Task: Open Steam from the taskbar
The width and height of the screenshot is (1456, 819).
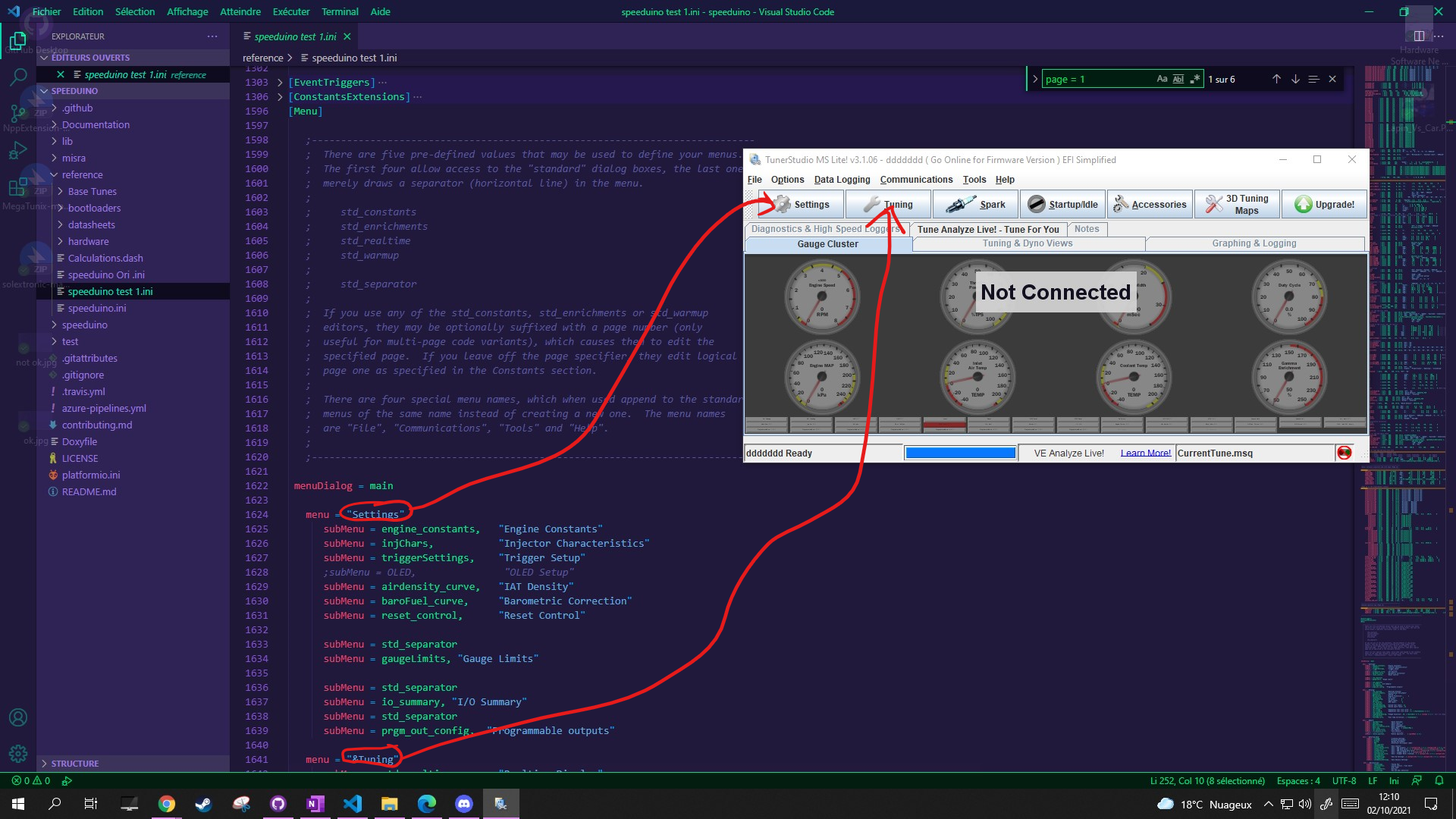Action: 204,804
